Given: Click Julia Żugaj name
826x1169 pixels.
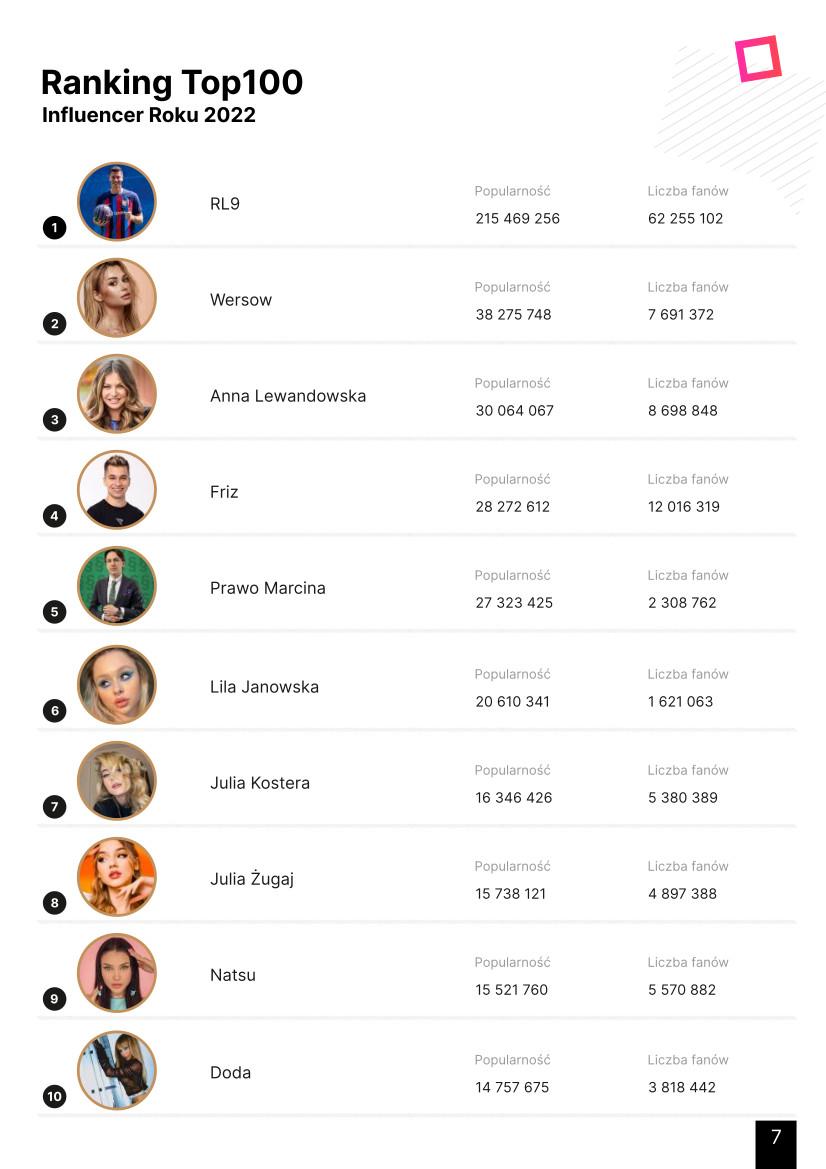Looking at the screenshot, I should tap(252, 879).
